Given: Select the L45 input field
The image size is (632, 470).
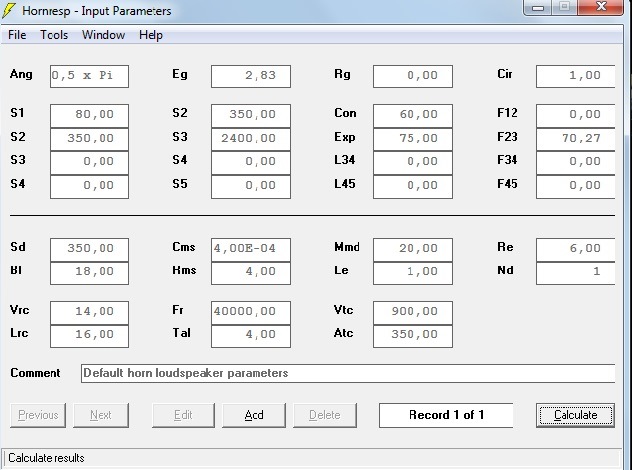Looking at the screenshot, I should (413, 187).
